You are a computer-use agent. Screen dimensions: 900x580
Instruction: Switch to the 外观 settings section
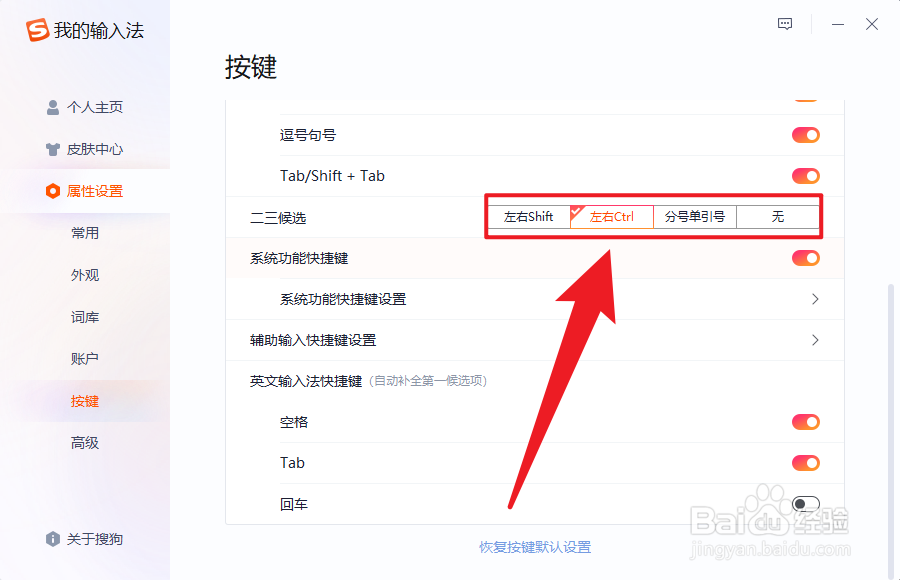tap(85, 274)
